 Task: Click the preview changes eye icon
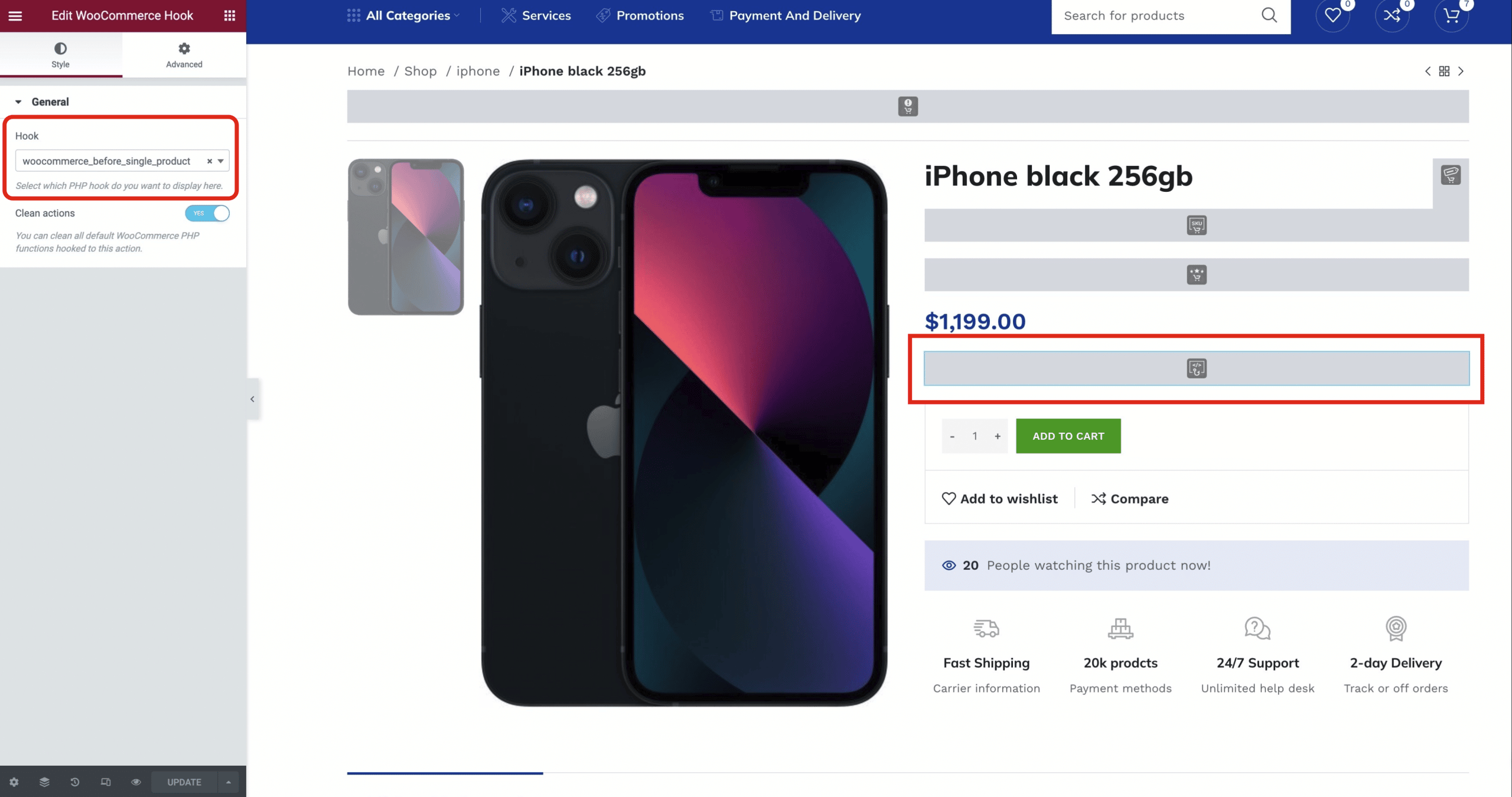(136, 782)
